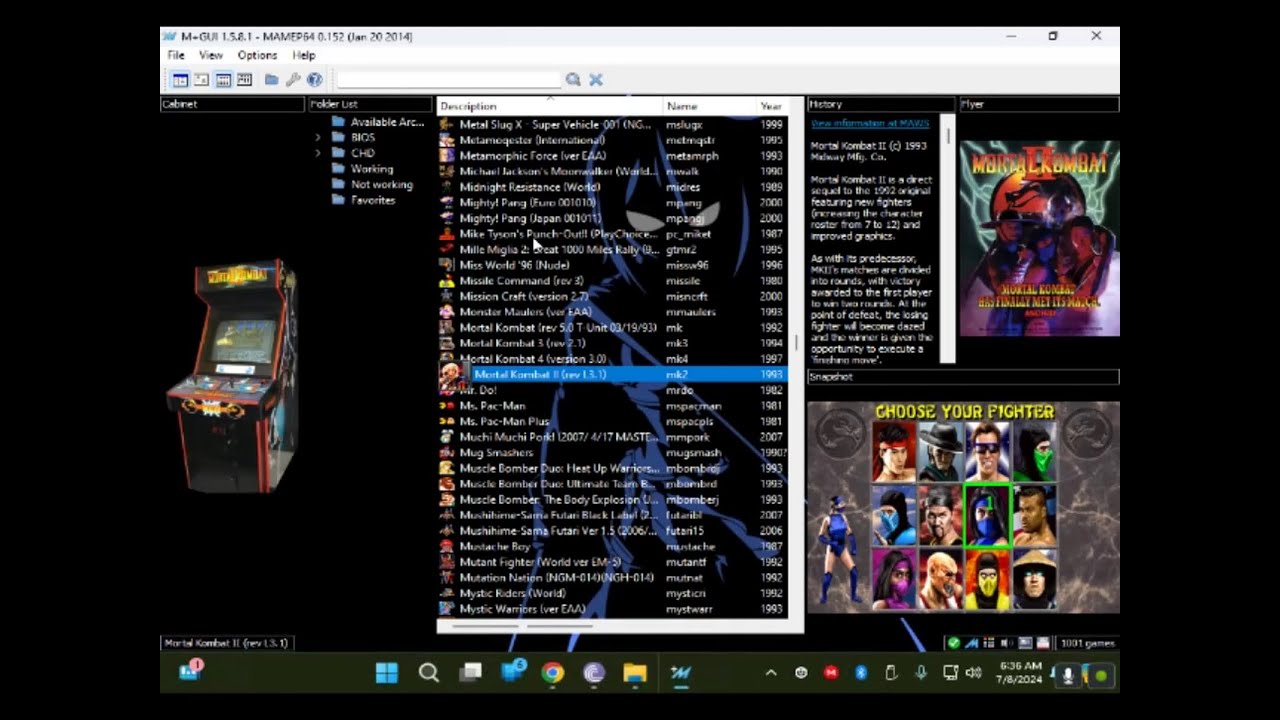Click the Folder List panel header
1280x720 pixels.
(x=370, y=104)
